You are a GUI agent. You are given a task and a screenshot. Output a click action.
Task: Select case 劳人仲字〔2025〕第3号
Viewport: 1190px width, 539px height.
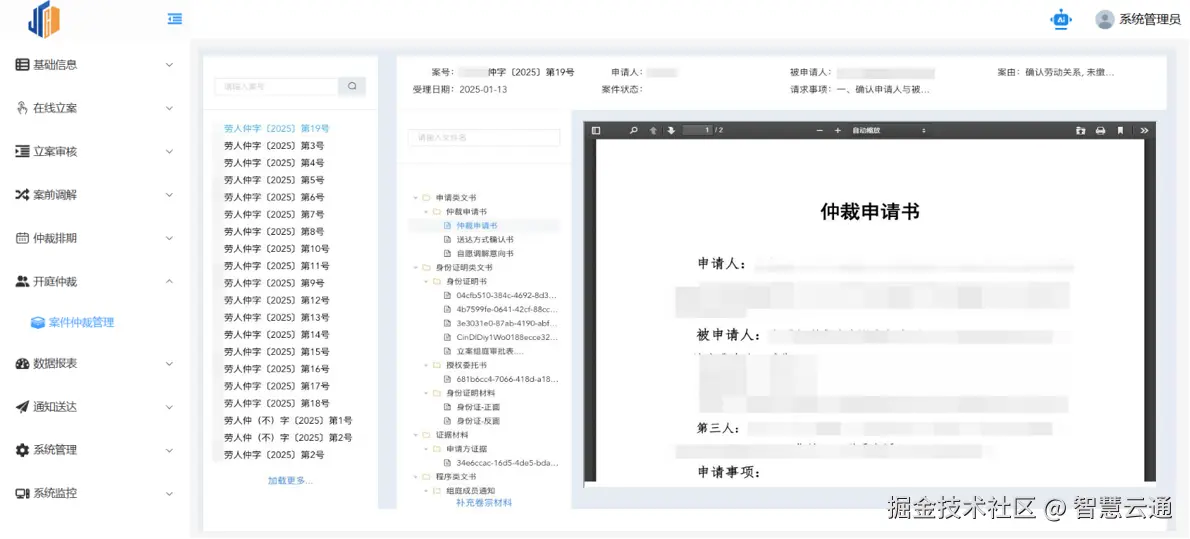point(274,146)
